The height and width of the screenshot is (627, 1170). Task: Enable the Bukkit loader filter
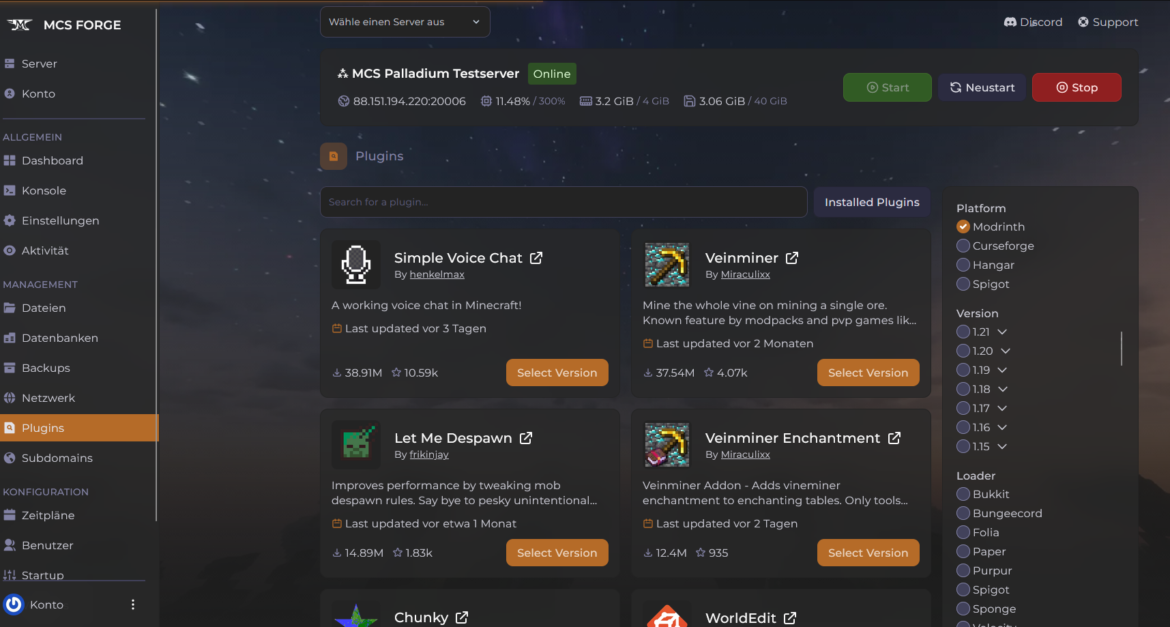(x=963, y=494)
